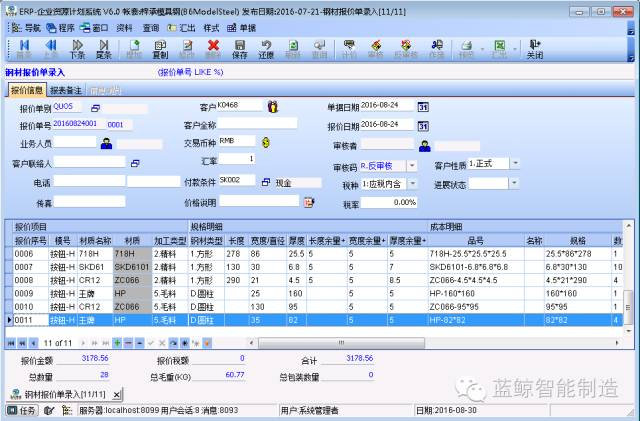Click the 复制 copy toolbar icon
The width and height of the screenshot is (640, 421).
(x=160, y=49)
